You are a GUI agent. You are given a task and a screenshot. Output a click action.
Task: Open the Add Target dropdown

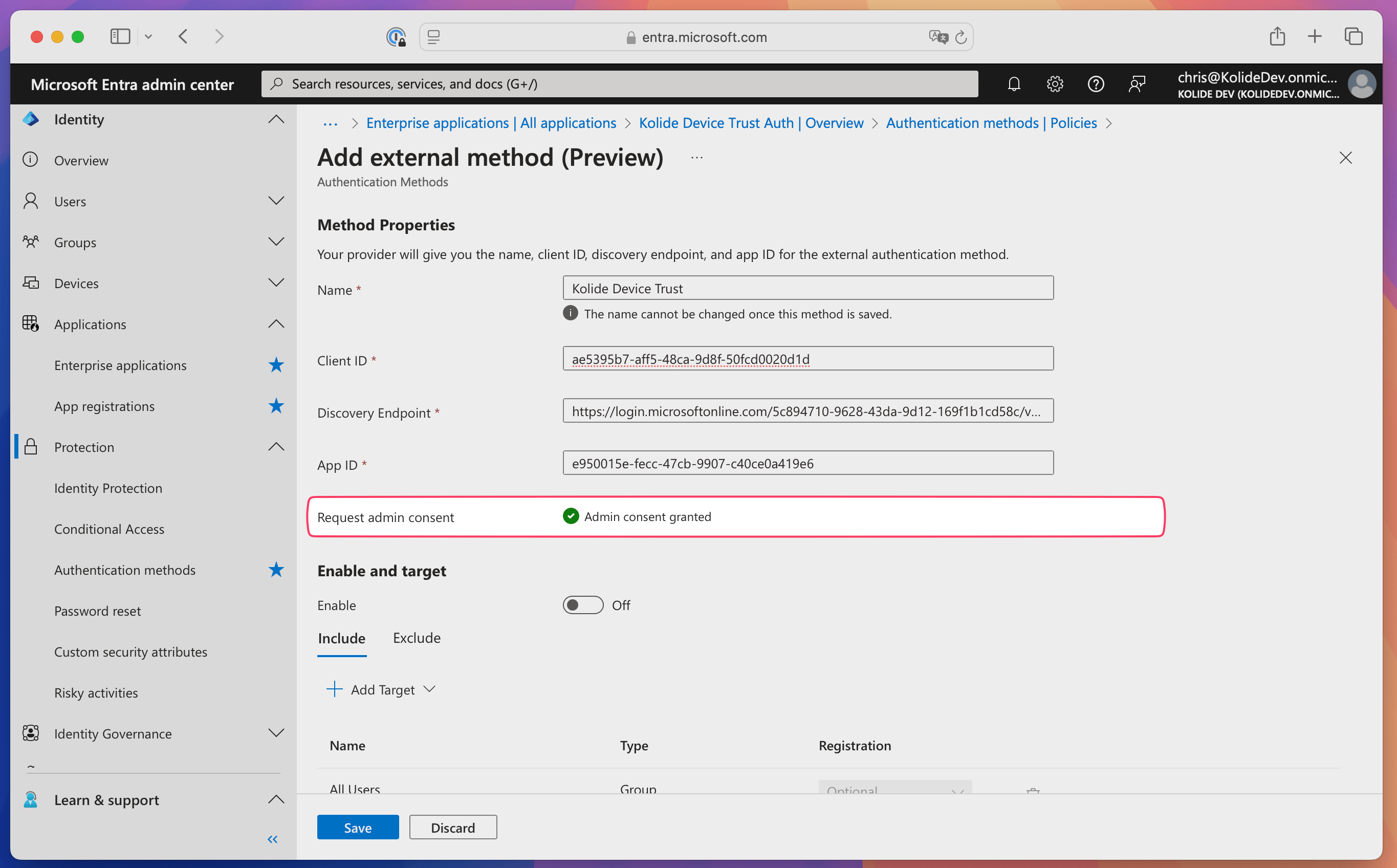click(x=382, y=689)
